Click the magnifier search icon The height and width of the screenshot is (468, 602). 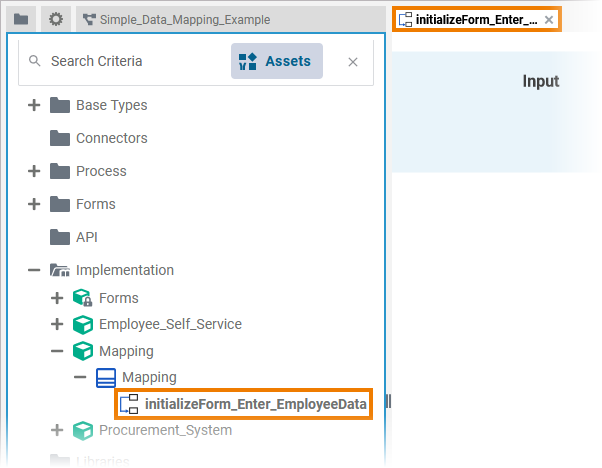35,61
